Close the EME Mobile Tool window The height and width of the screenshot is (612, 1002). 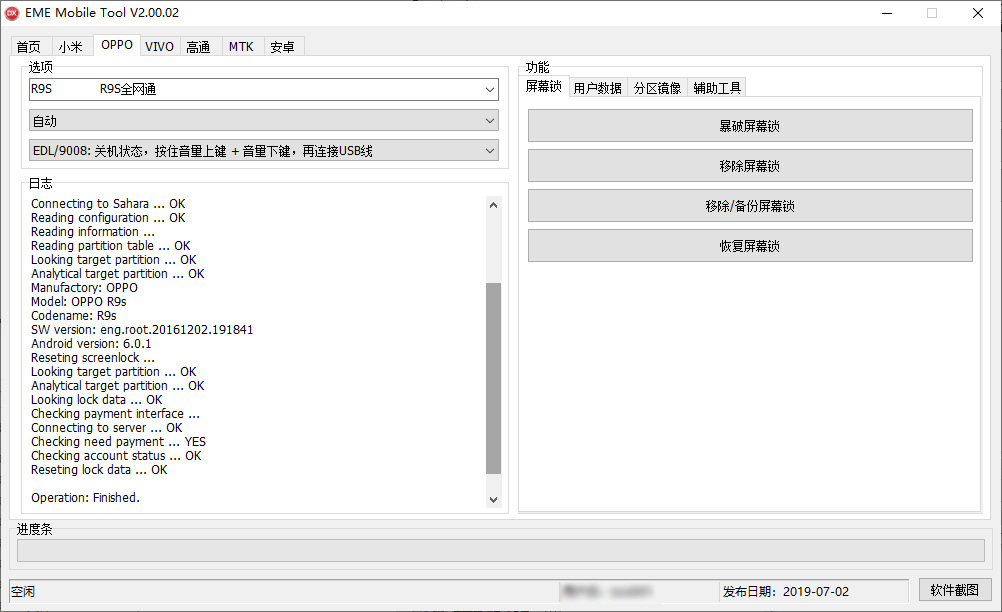click(x=978, y=13)
